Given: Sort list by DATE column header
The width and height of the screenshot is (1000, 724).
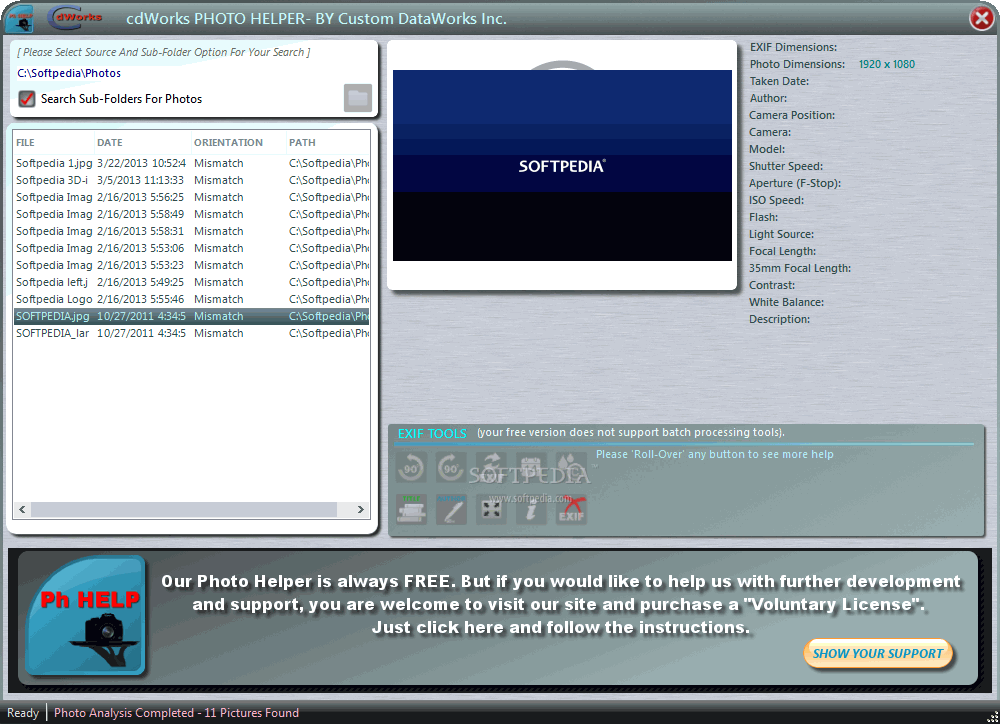Looking at the screenshot, I should (x=110, y=142).
